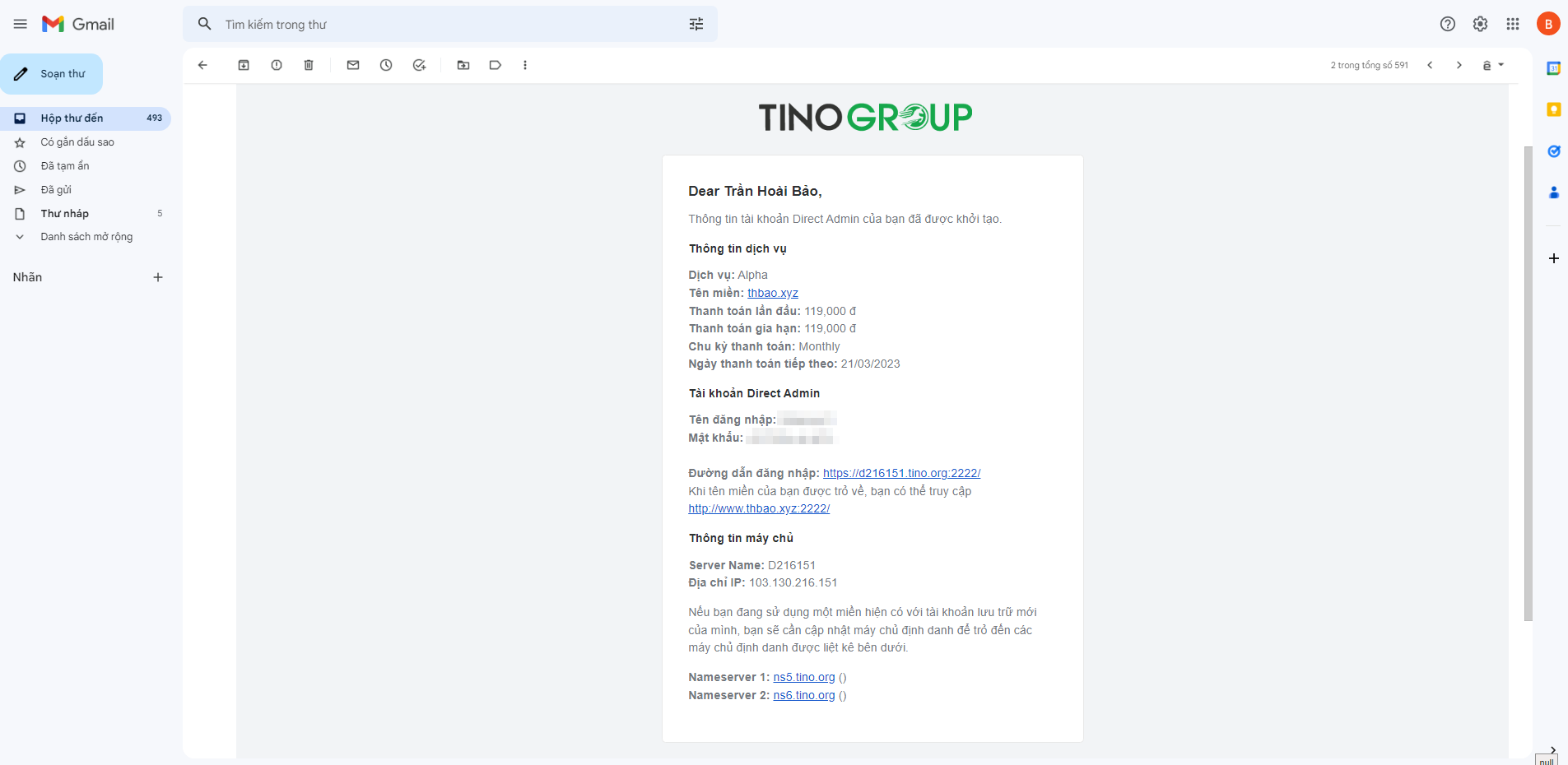Delete this email with trash icon

pyautogui.click(x=309, y=65)
